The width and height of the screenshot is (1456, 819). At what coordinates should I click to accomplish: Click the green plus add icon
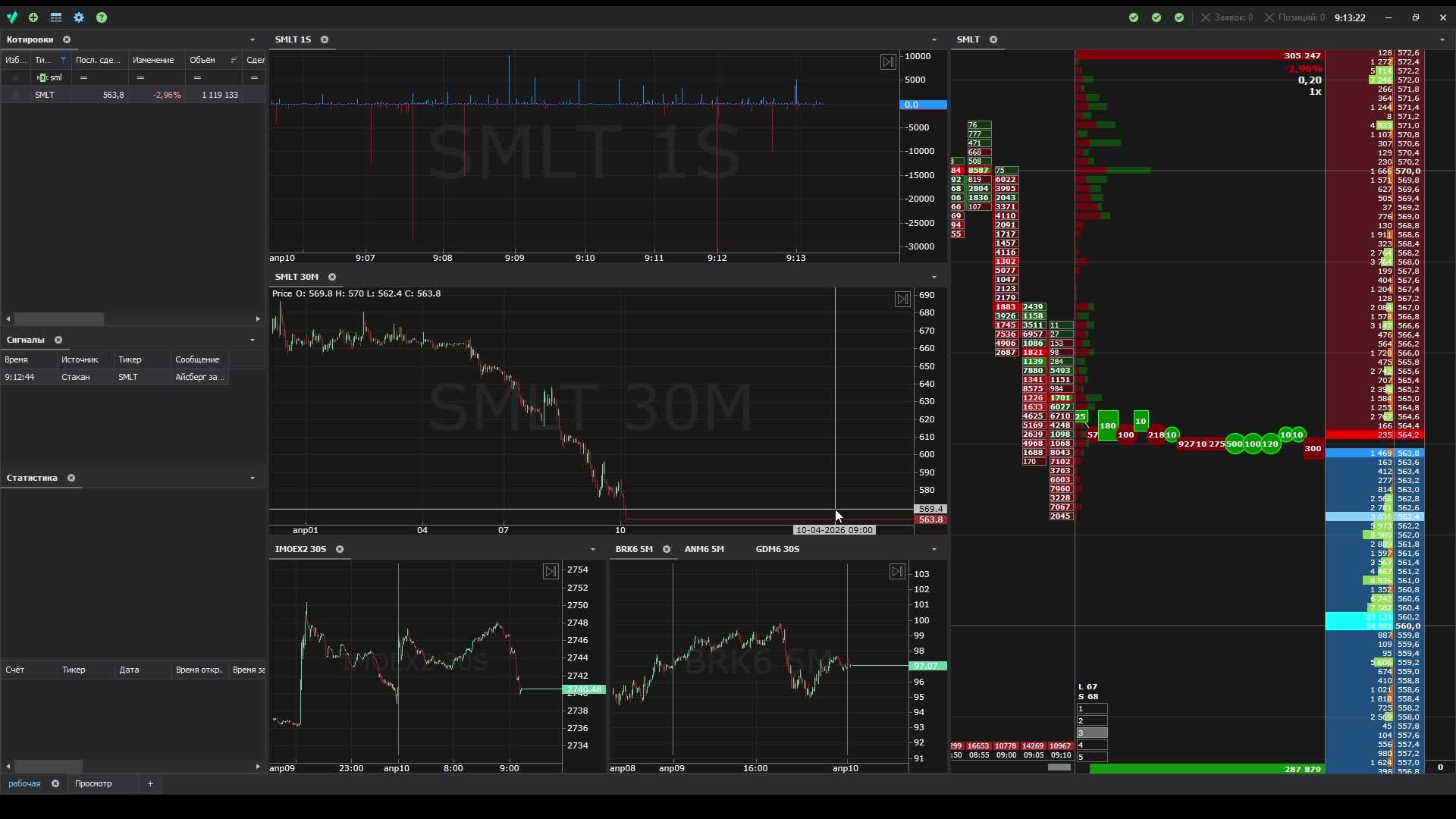[33, 17]
